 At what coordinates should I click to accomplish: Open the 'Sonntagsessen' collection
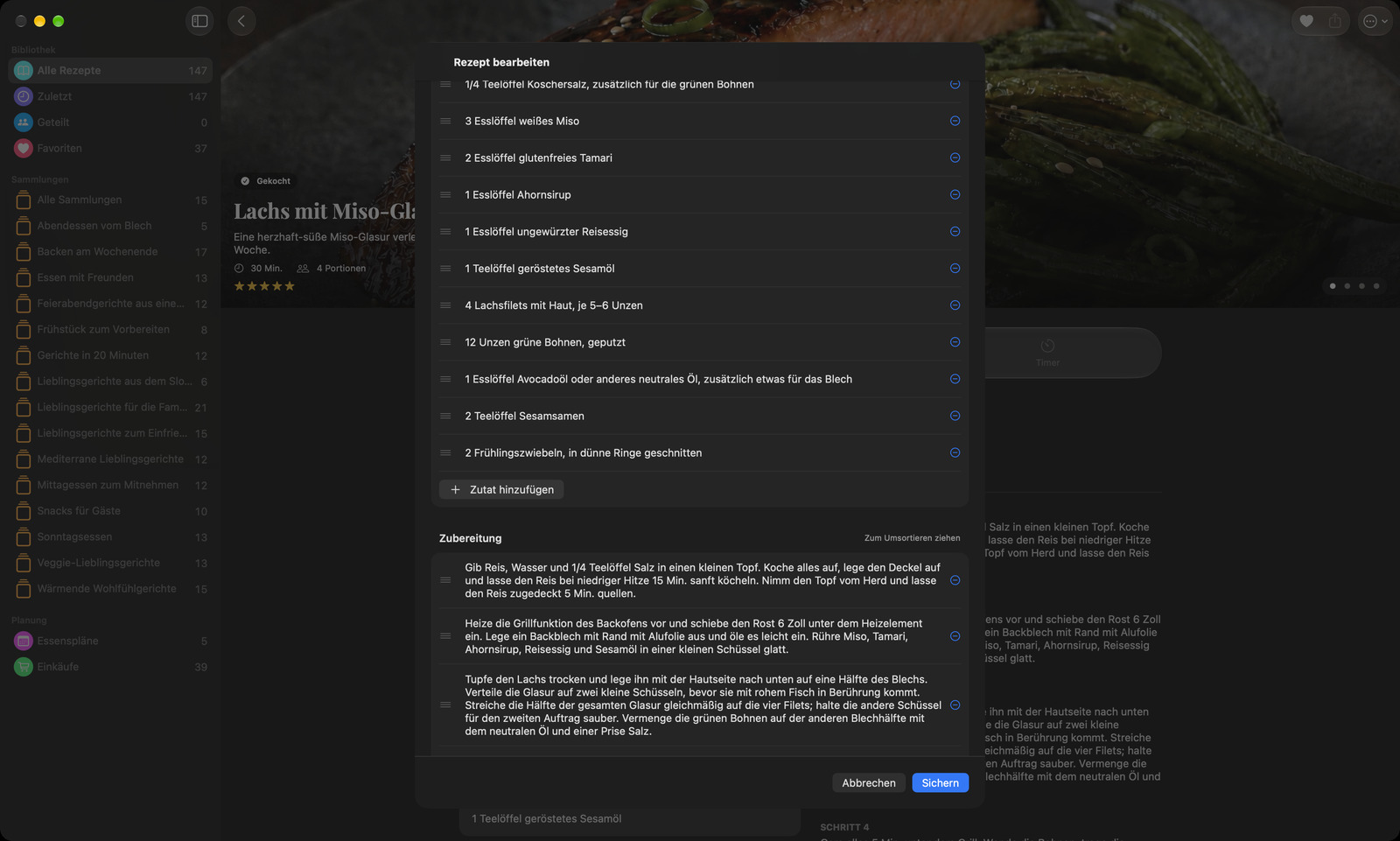point(110,536)
